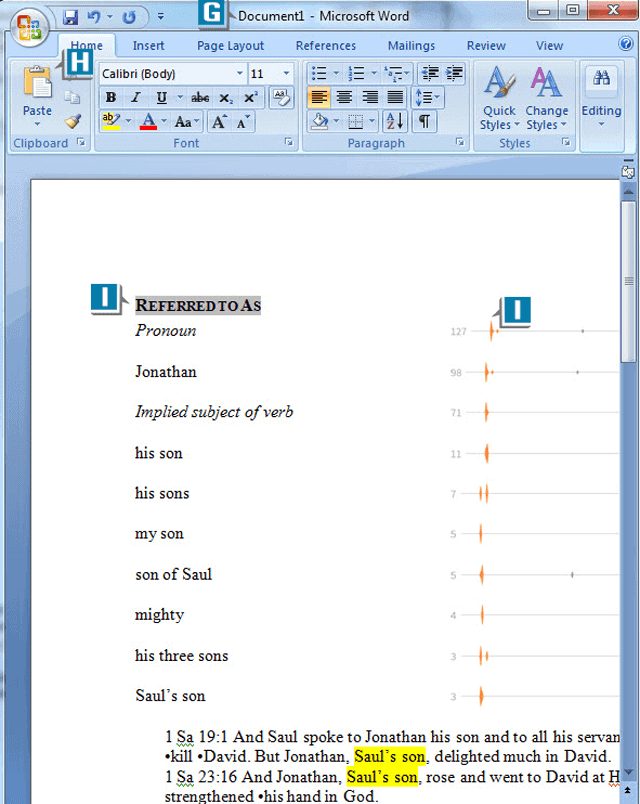Click the Paste button

point(37,96)
